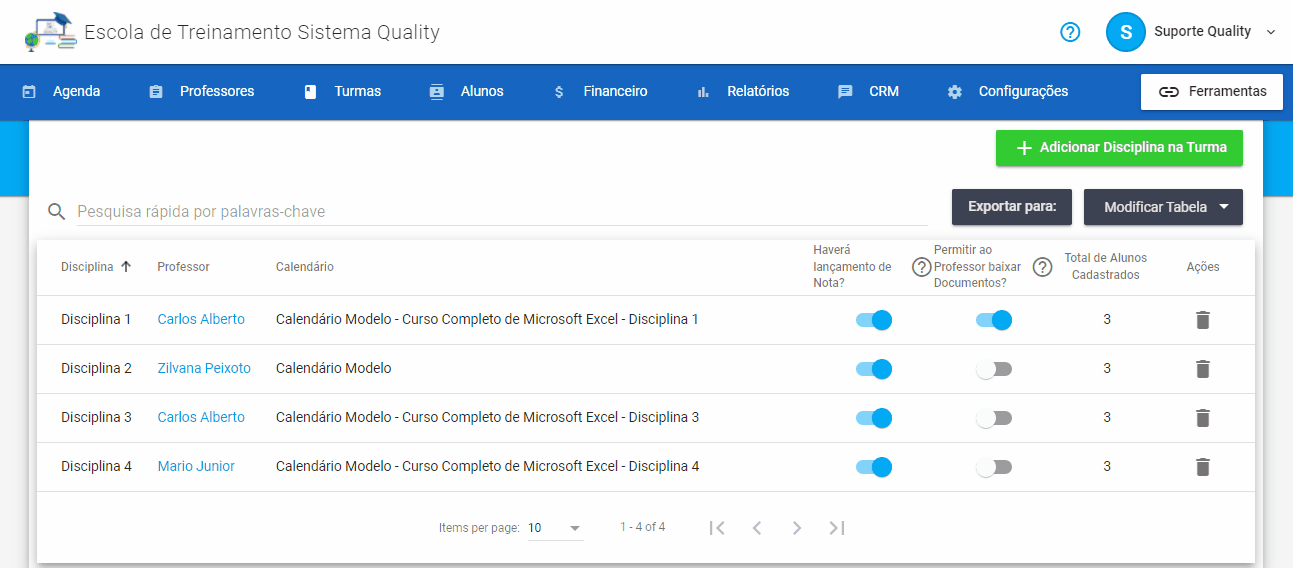
Task: Expand the Suporte Quality user menu chevron
Action: pyautogui.click(x=1271, y=32)
